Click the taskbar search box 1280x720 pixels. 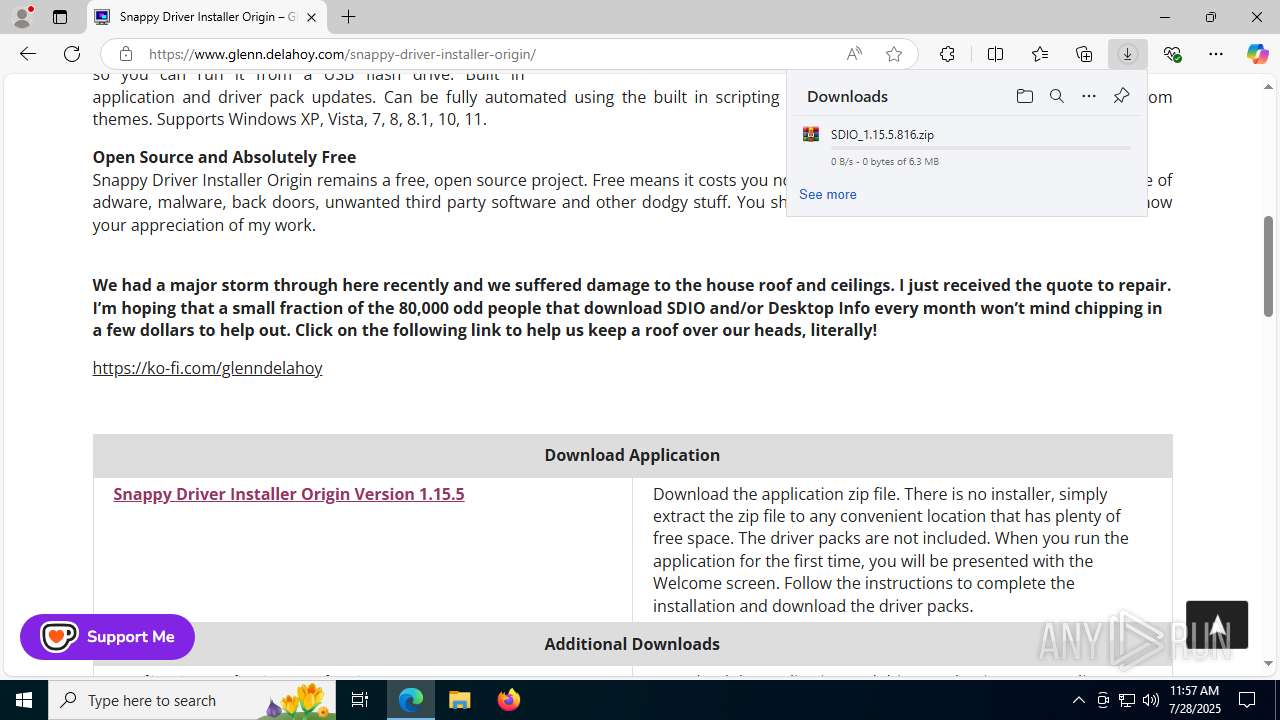(x=193, y=700)
